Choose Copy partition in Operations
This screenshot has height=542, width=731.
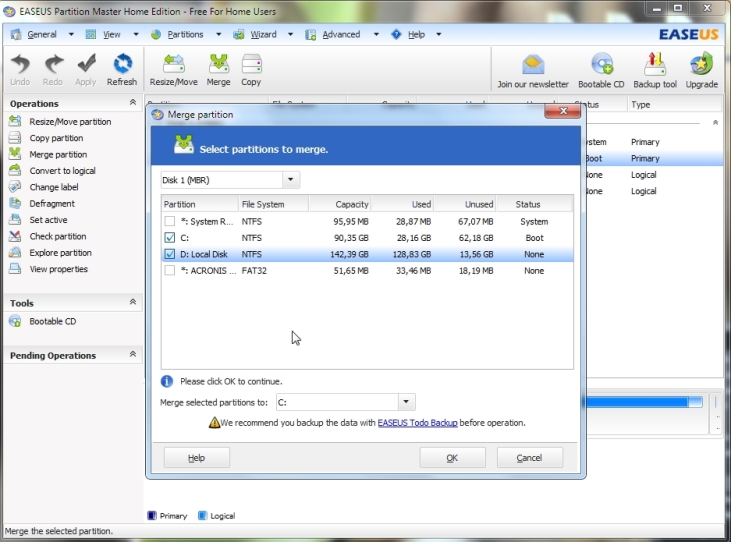pos(56,138)
